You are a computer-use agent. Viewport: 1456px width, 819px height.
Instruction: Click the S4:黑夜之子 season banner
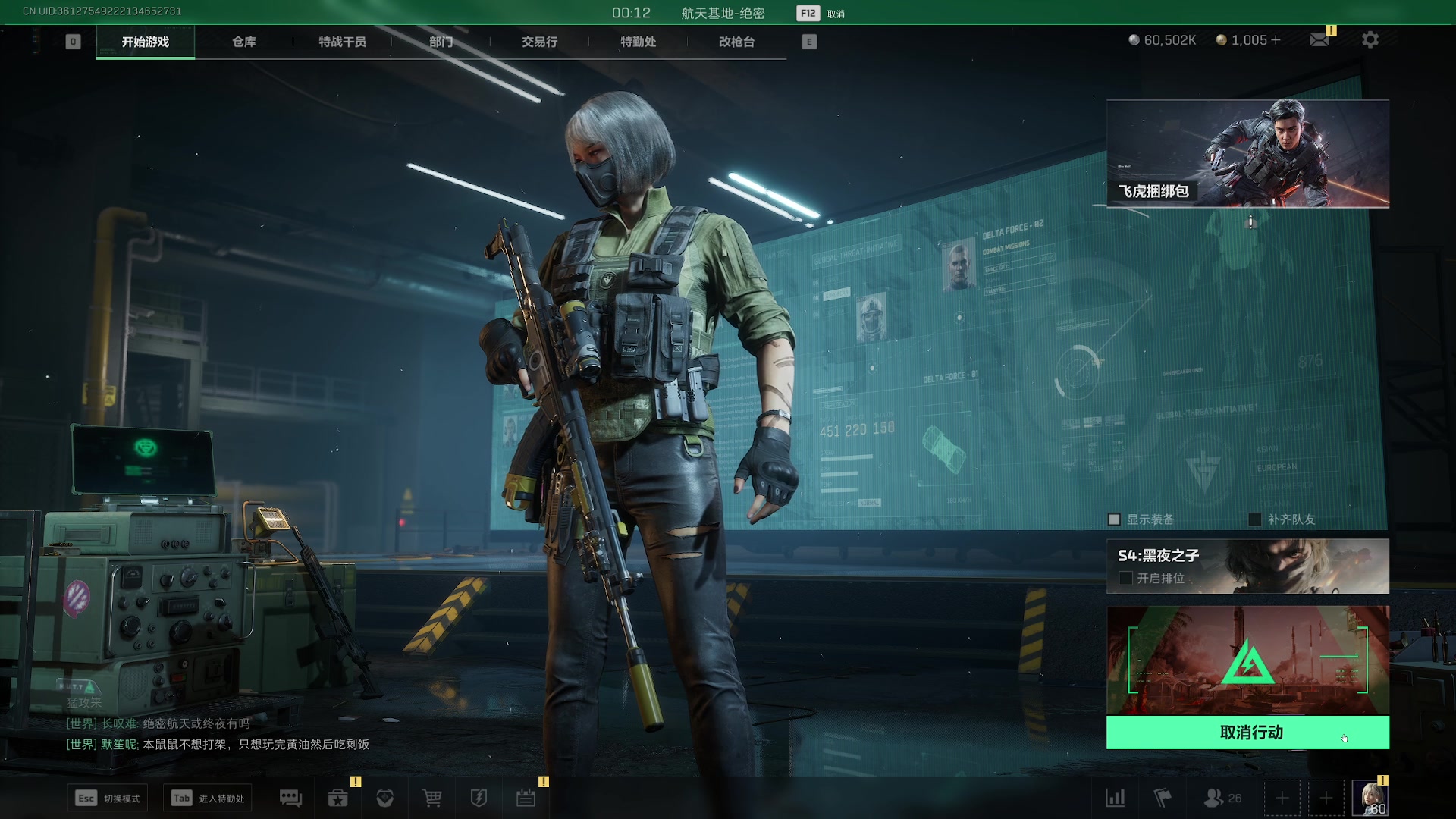click(x=1247, y=566)
